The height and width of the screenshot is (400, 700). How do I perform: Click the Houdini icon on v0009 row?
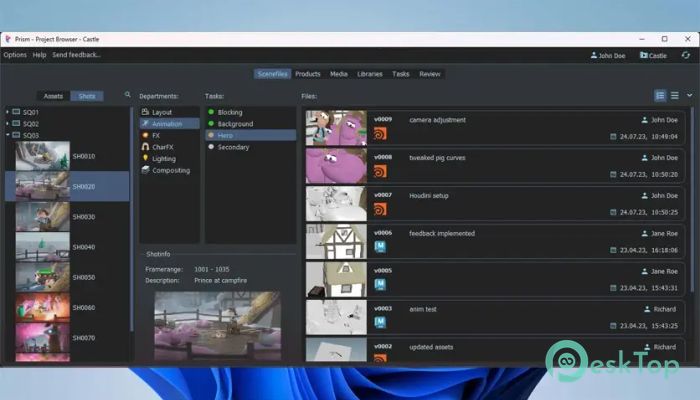(x=380, y=133)
